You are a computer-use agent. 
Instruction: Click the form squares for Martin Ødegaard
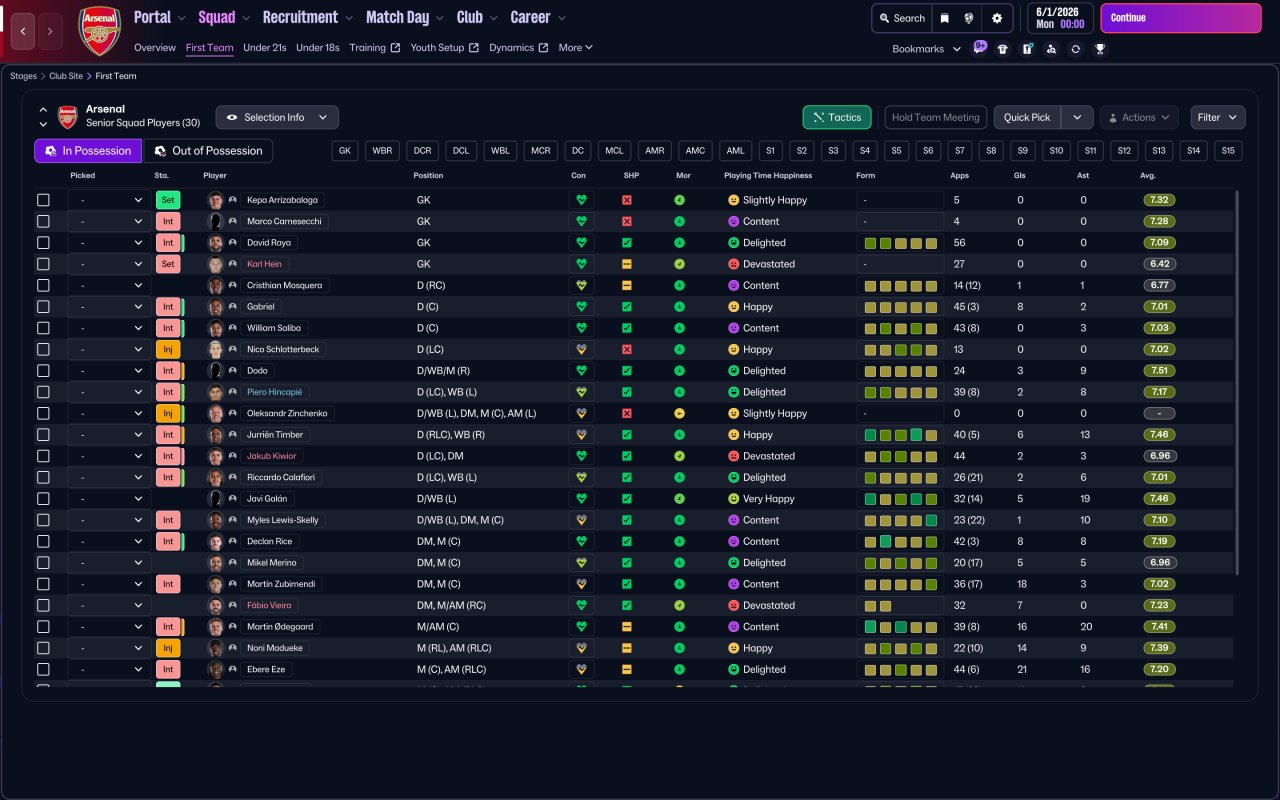(x=901, y=627)
